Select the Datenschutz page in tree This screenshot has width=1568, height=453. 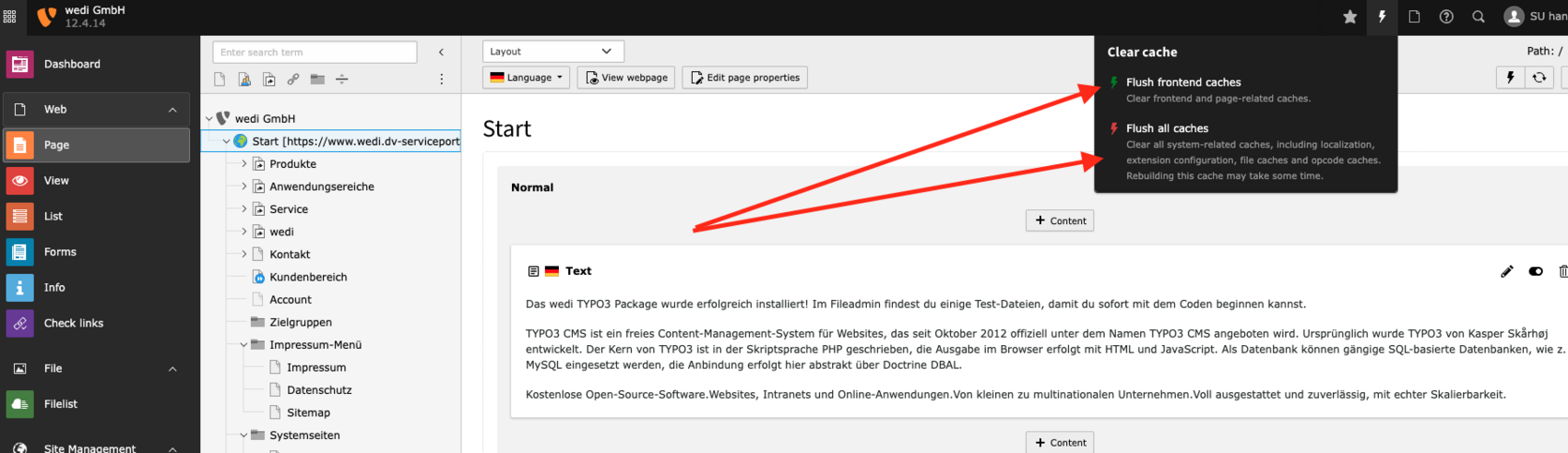[x=319, y=390]
